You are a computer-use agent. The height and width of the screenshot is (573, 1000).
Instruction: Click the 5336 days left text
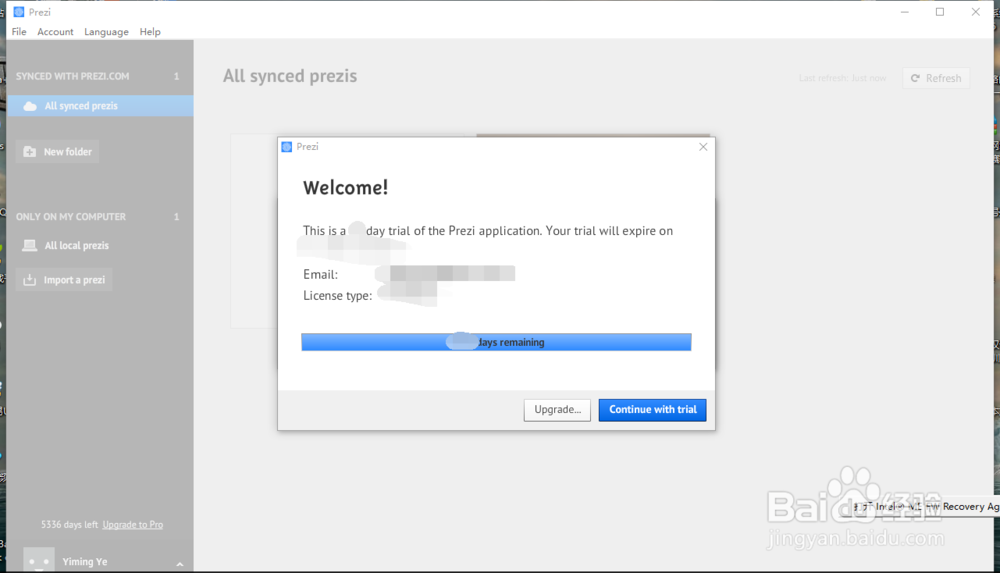point(69,525)
